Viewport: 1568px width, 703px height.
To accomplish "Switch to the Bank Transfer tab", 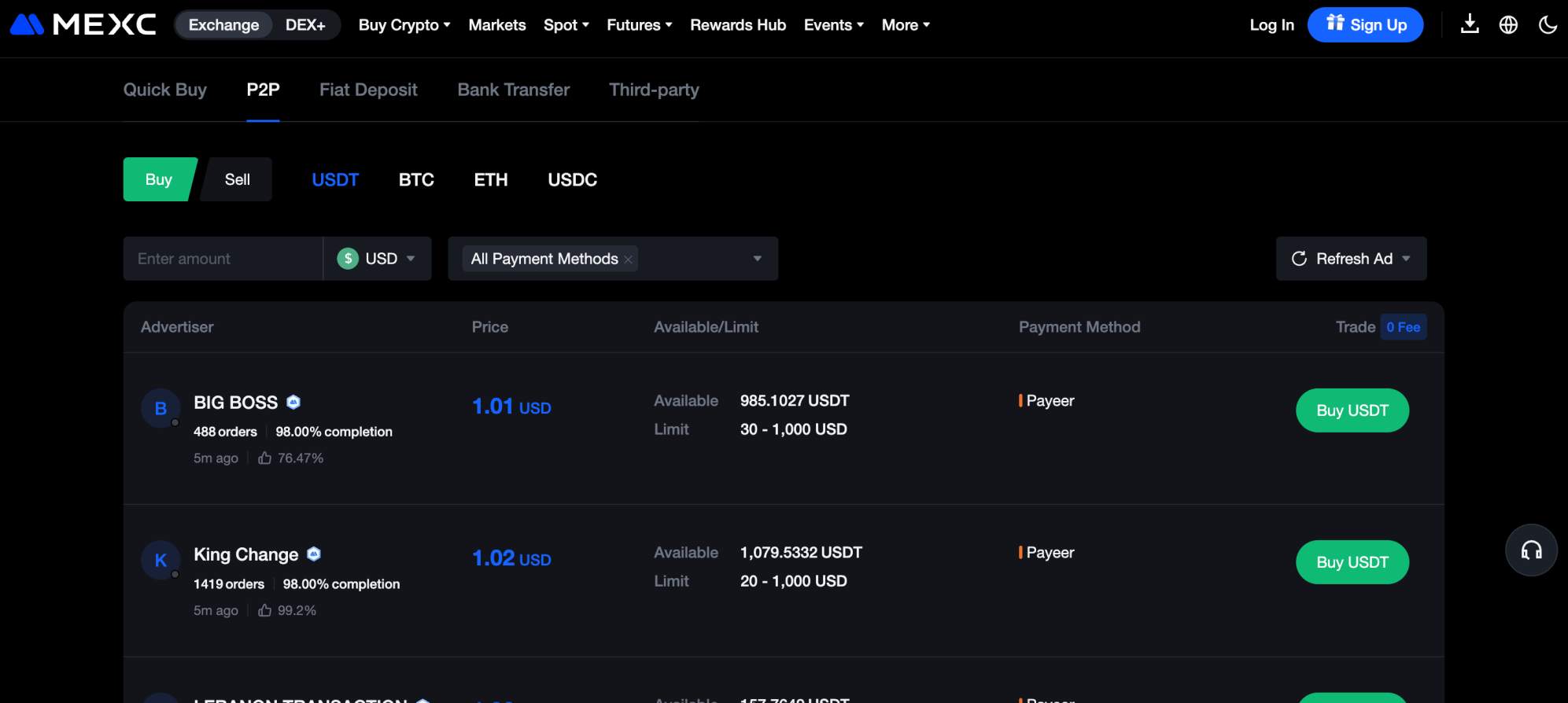I will [514, 90].
